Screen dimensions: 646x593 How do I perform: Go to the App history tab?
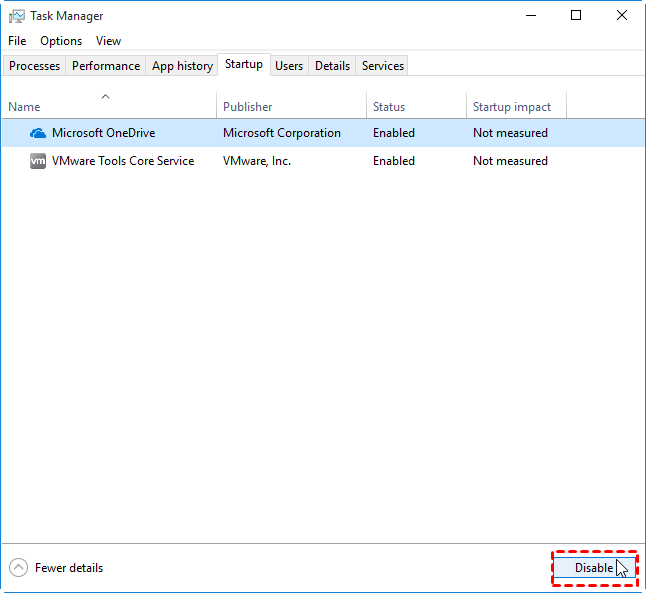pos(182,66)
